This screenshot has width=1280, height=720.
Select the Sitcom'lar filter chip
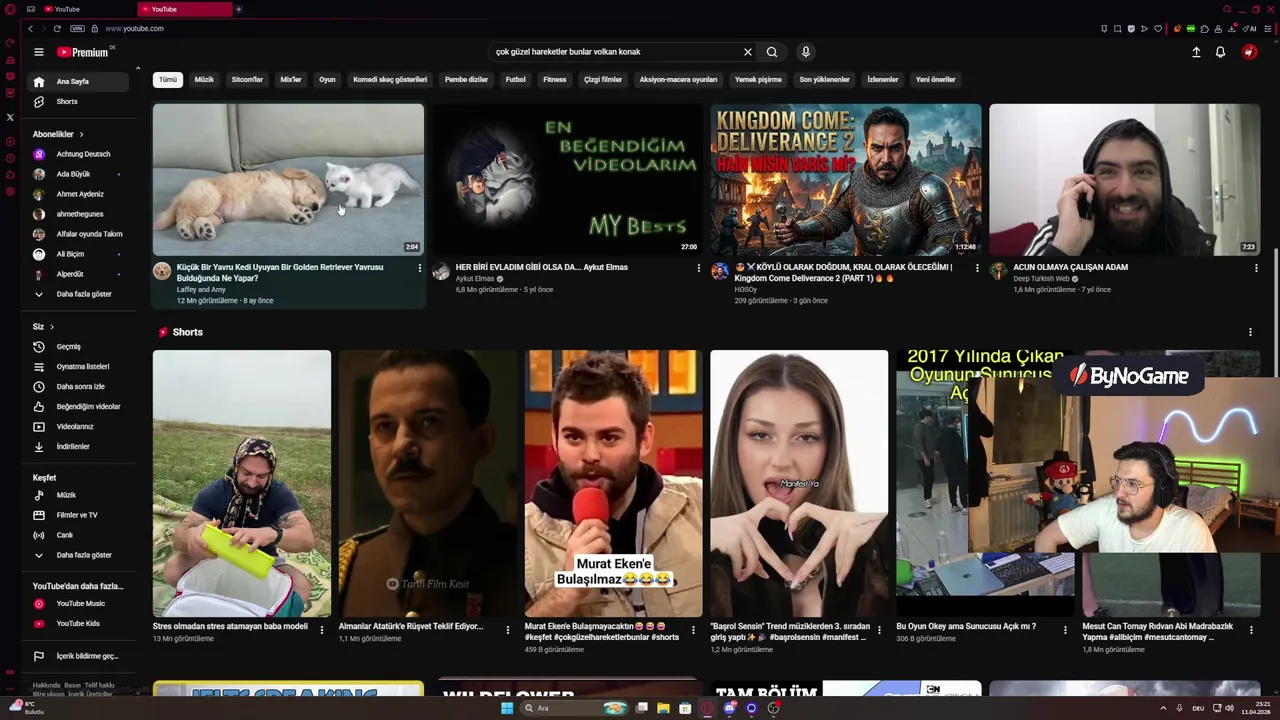(247, 79)
